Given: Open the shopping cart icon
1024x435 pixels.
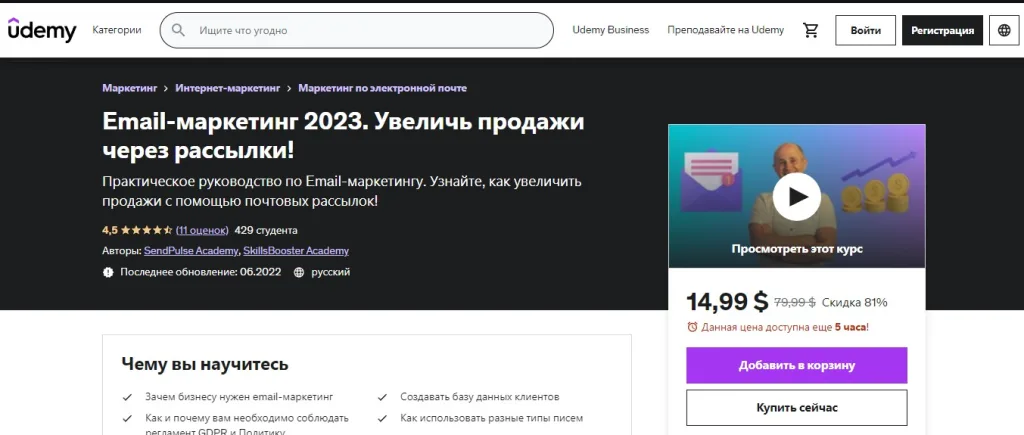Looking at the screenshot, I should 810,30.
